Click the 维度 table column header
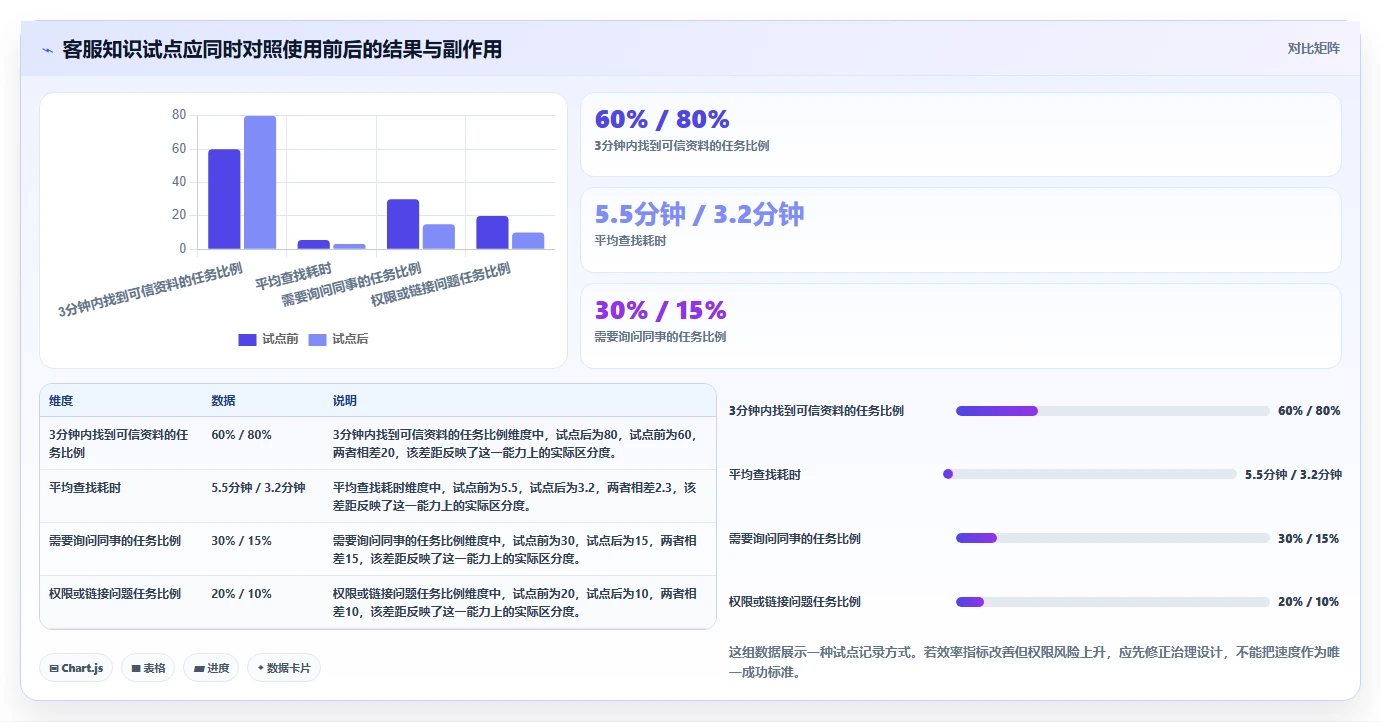 [61, 401]
